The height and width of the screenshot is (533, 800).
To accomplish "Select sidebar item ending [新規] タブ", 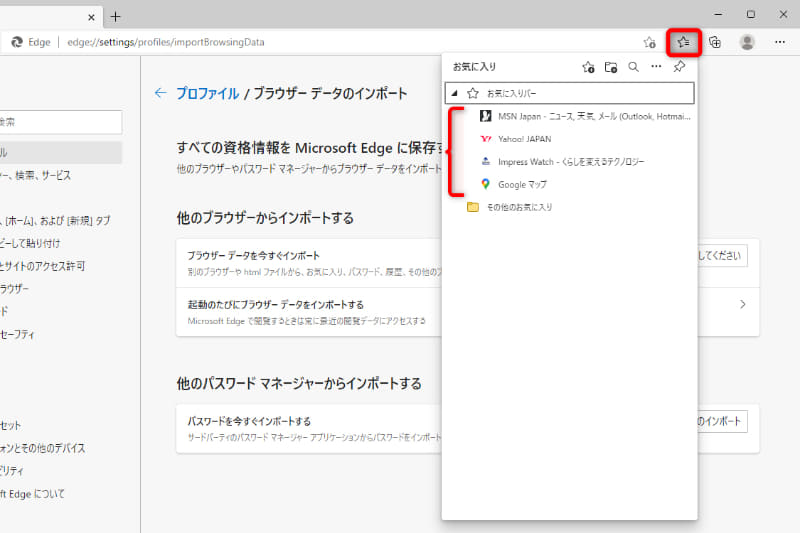I will pos(55,221).
